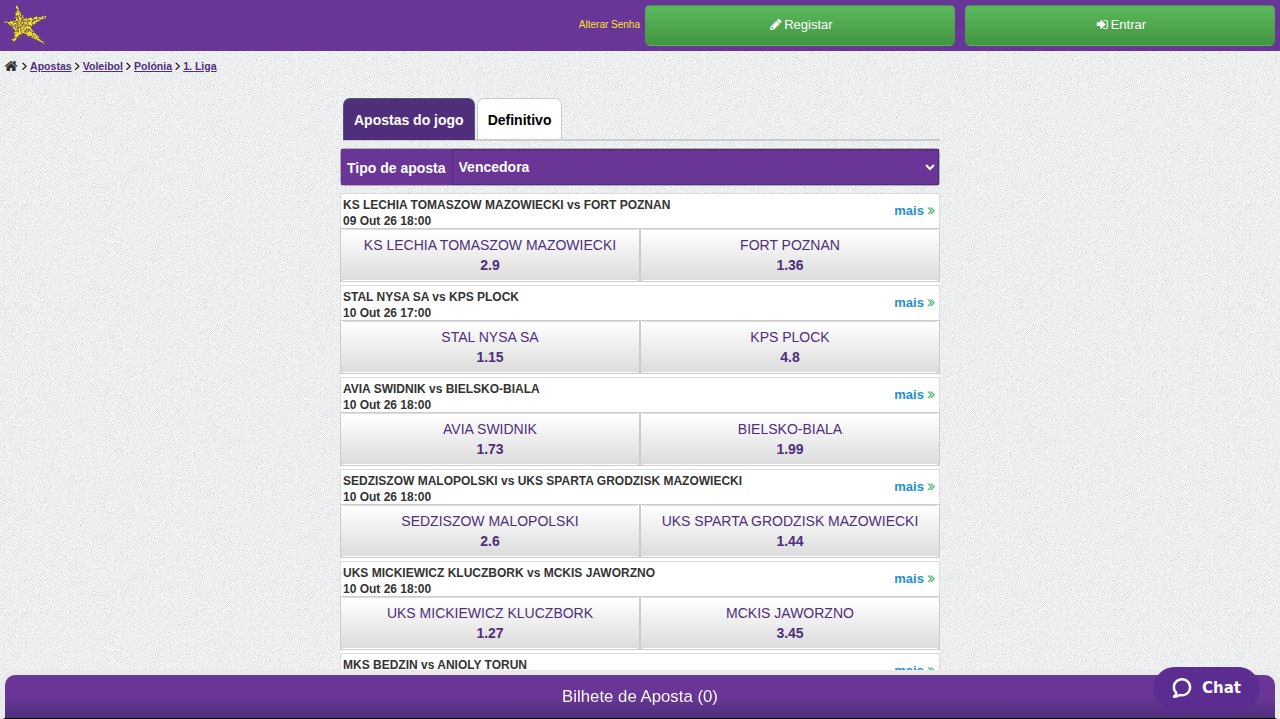The image size is (1280, 719).
Task: Click the Sedziszow Malopolski vs UKS Sparta title
Action: 543,481
